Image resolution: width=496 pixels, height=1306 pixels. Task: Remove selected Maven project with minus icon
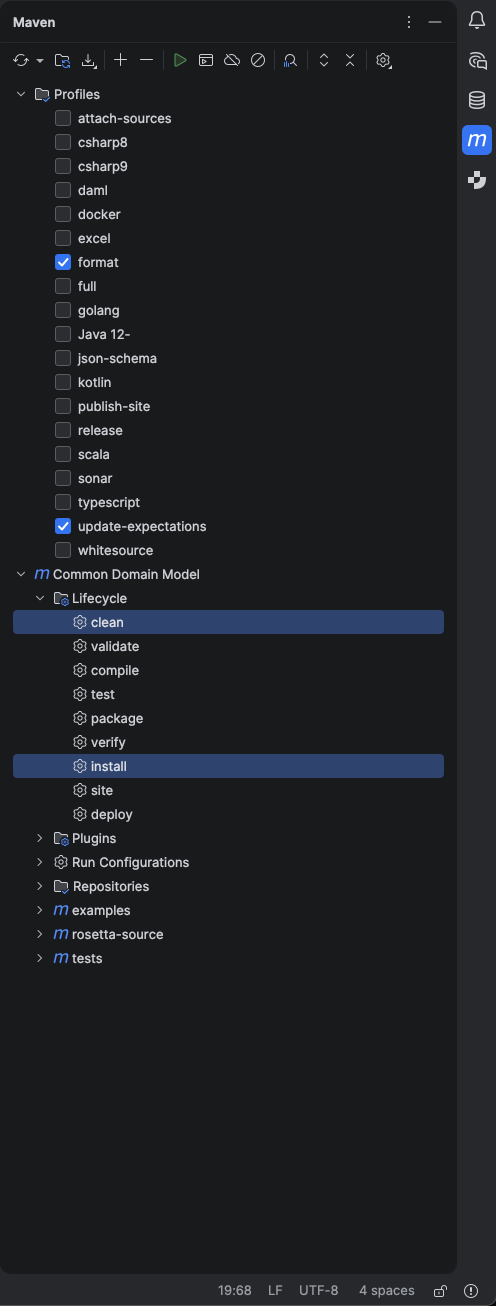pos(147,61)
